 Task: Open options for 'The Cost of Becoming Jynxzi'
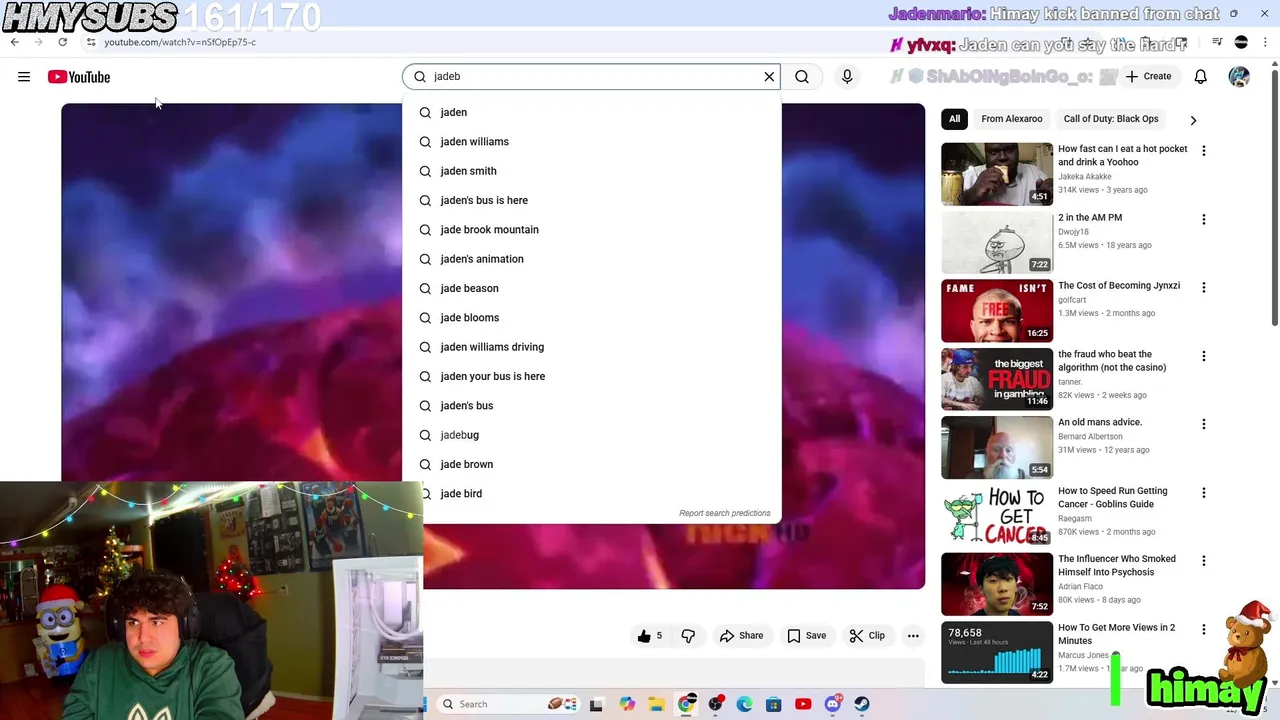pos(1203,287)
